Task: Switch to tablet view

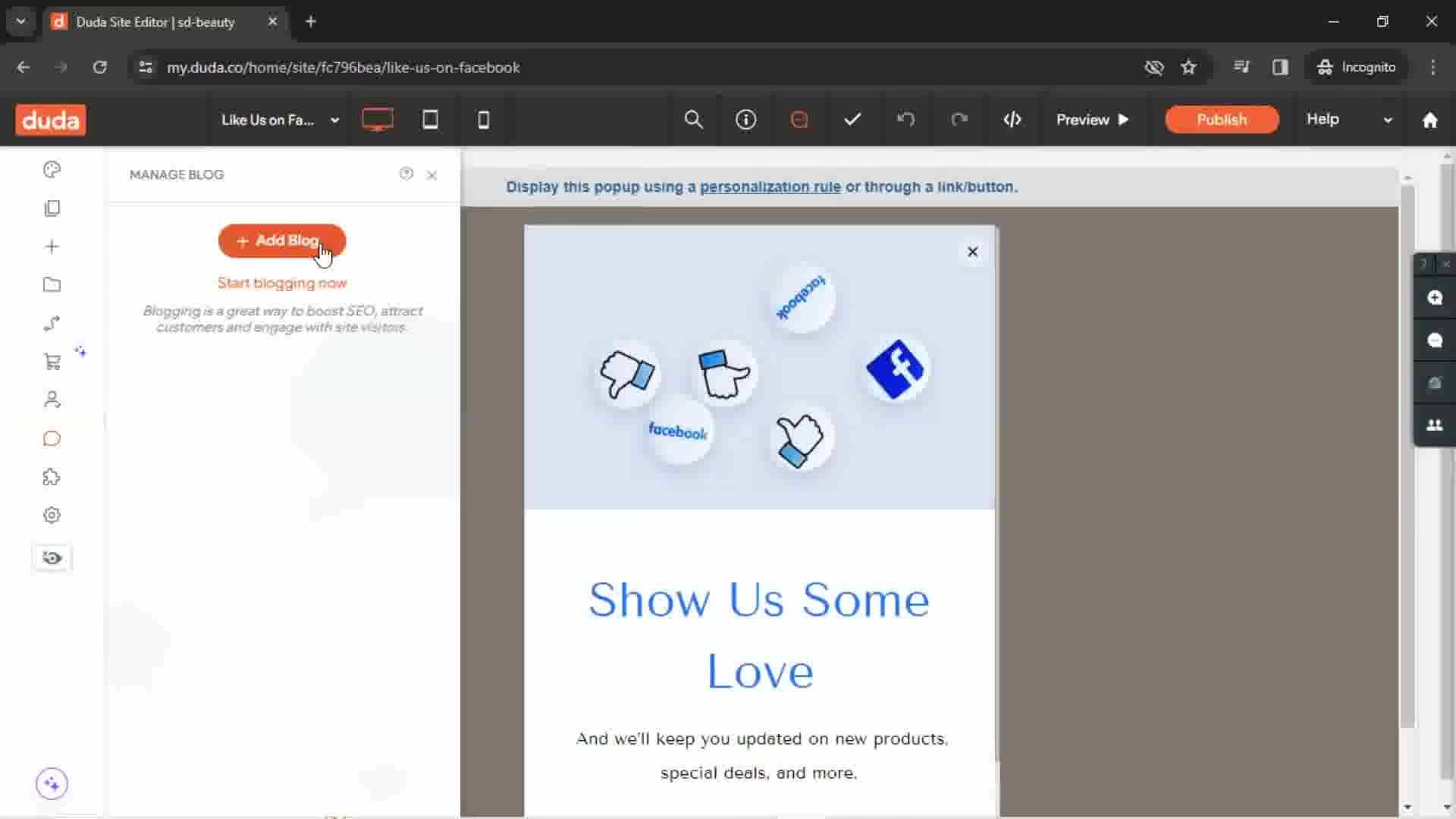Action: (430, 120)
